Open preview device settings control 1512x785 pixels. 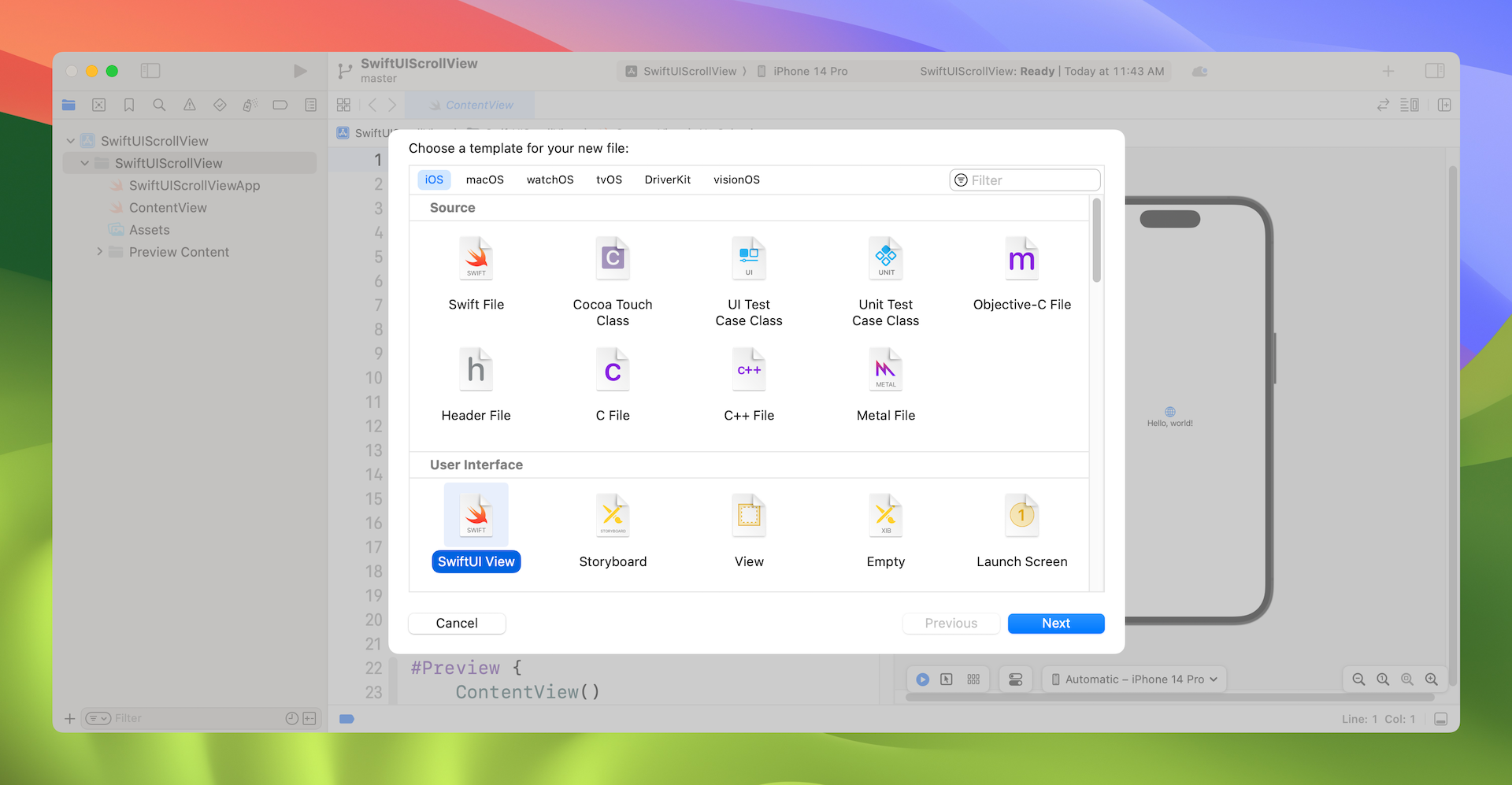click(1016, 679)
